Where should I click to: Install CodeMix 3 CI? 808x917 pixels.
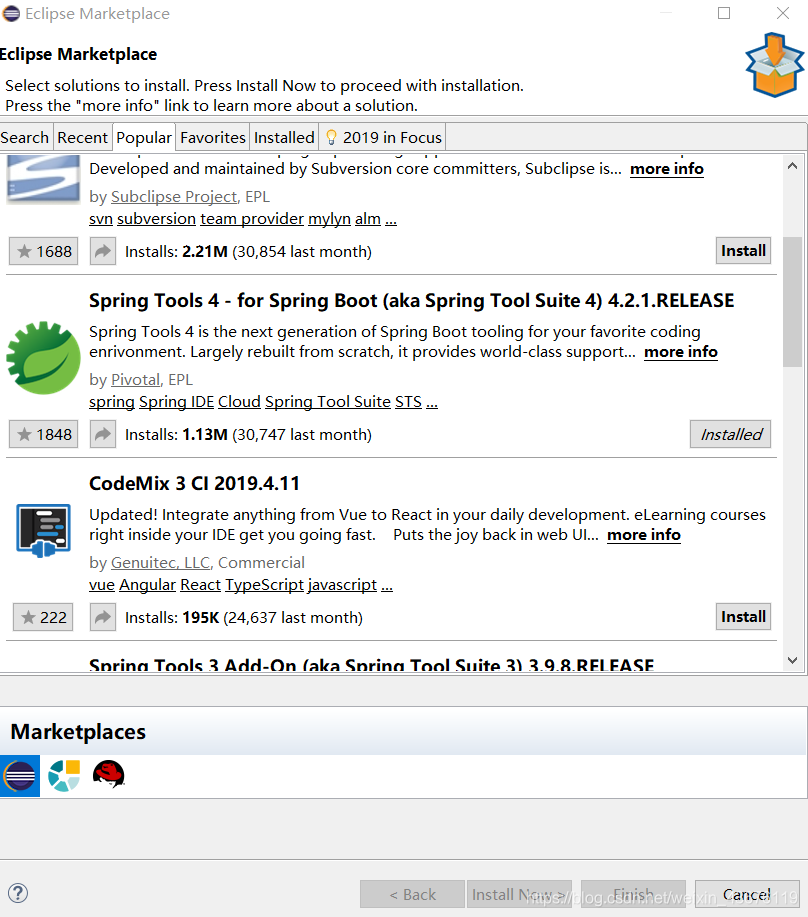click(x=743, y=617)
